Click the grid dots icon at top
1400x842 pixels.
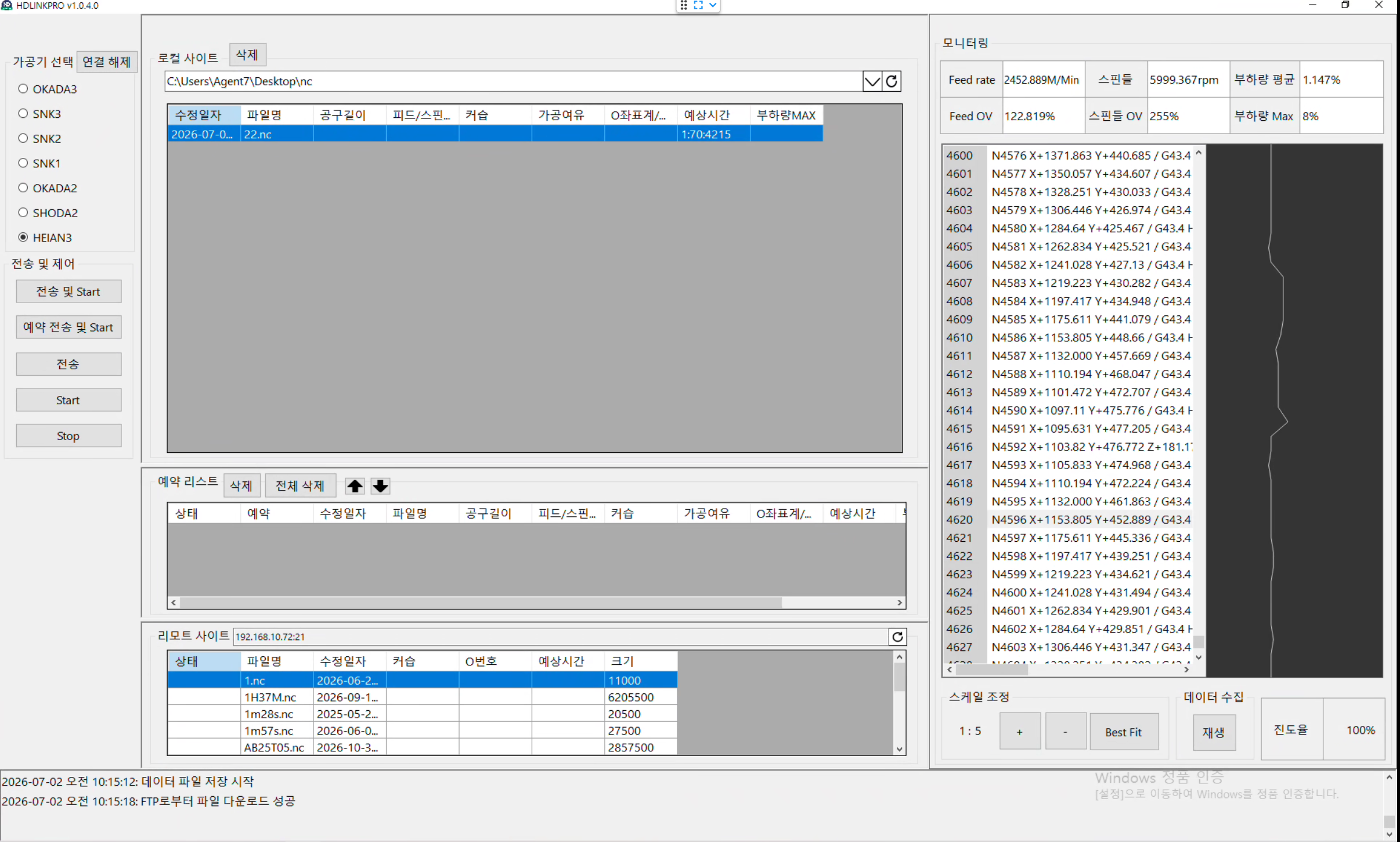point(684,5)
